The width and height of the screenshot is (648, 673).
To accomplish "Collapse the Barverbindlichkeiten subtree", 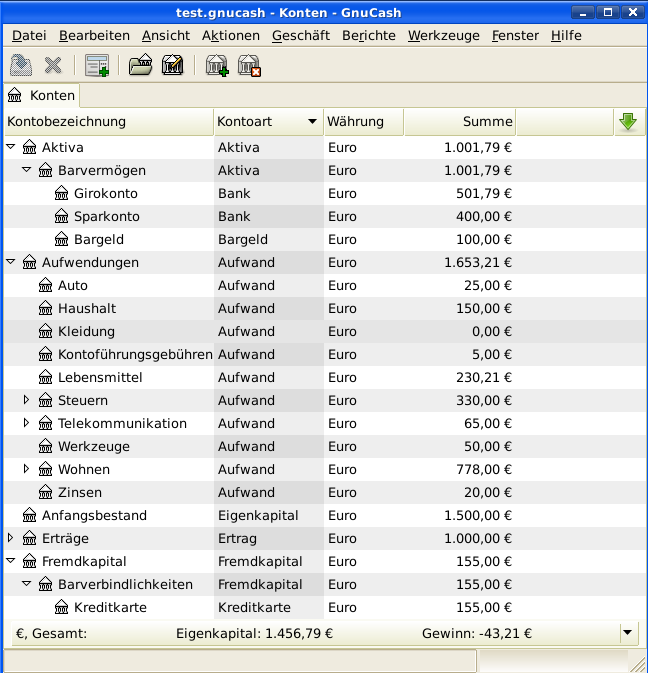I will (27, 584).
